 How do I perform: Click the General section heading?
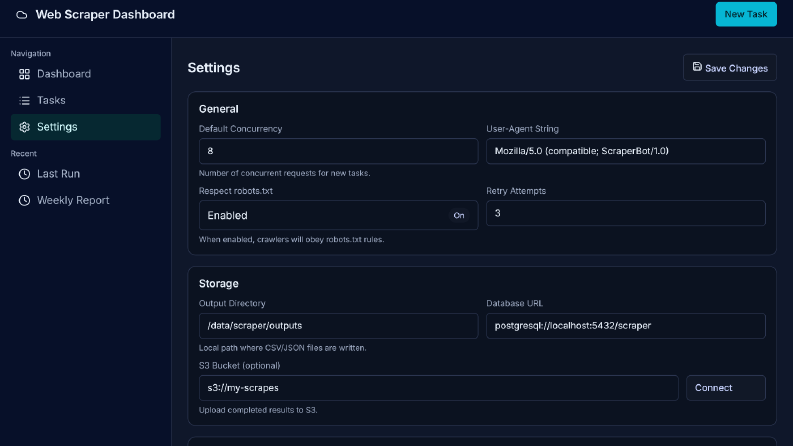click(x=218, y=109)
